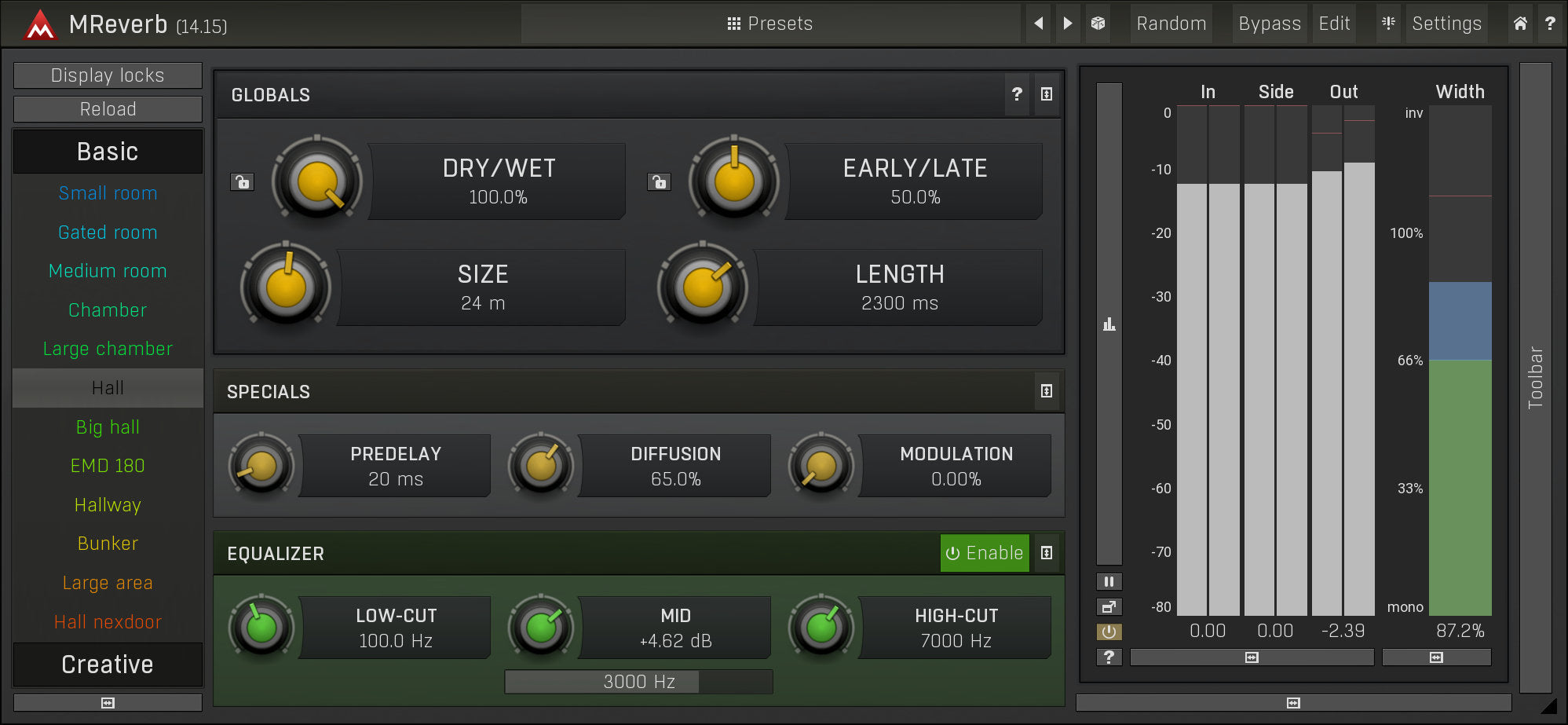The width and height of the screenshot is (1568, 725).
Task: Collapse the Specials section
Action: coord(1046,391)
